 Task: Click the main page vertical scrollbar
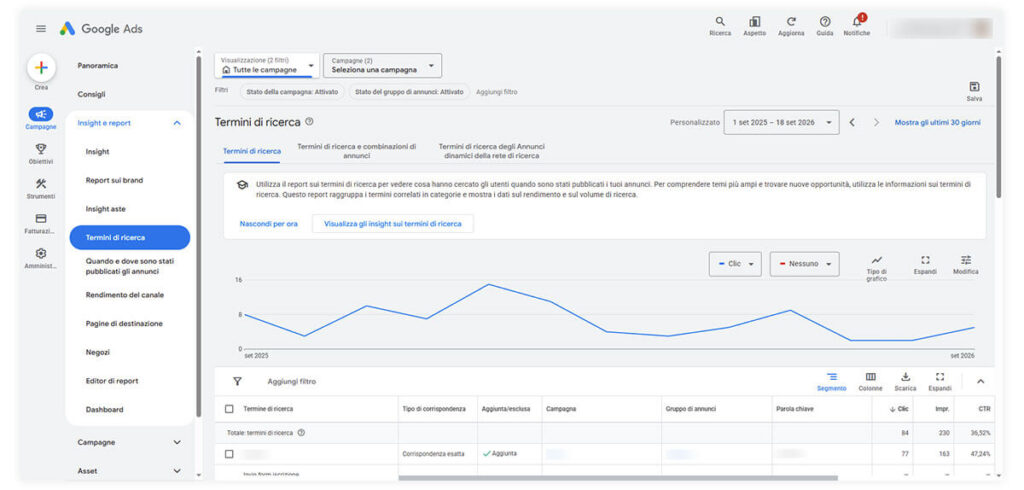click(x=999, y=125)
